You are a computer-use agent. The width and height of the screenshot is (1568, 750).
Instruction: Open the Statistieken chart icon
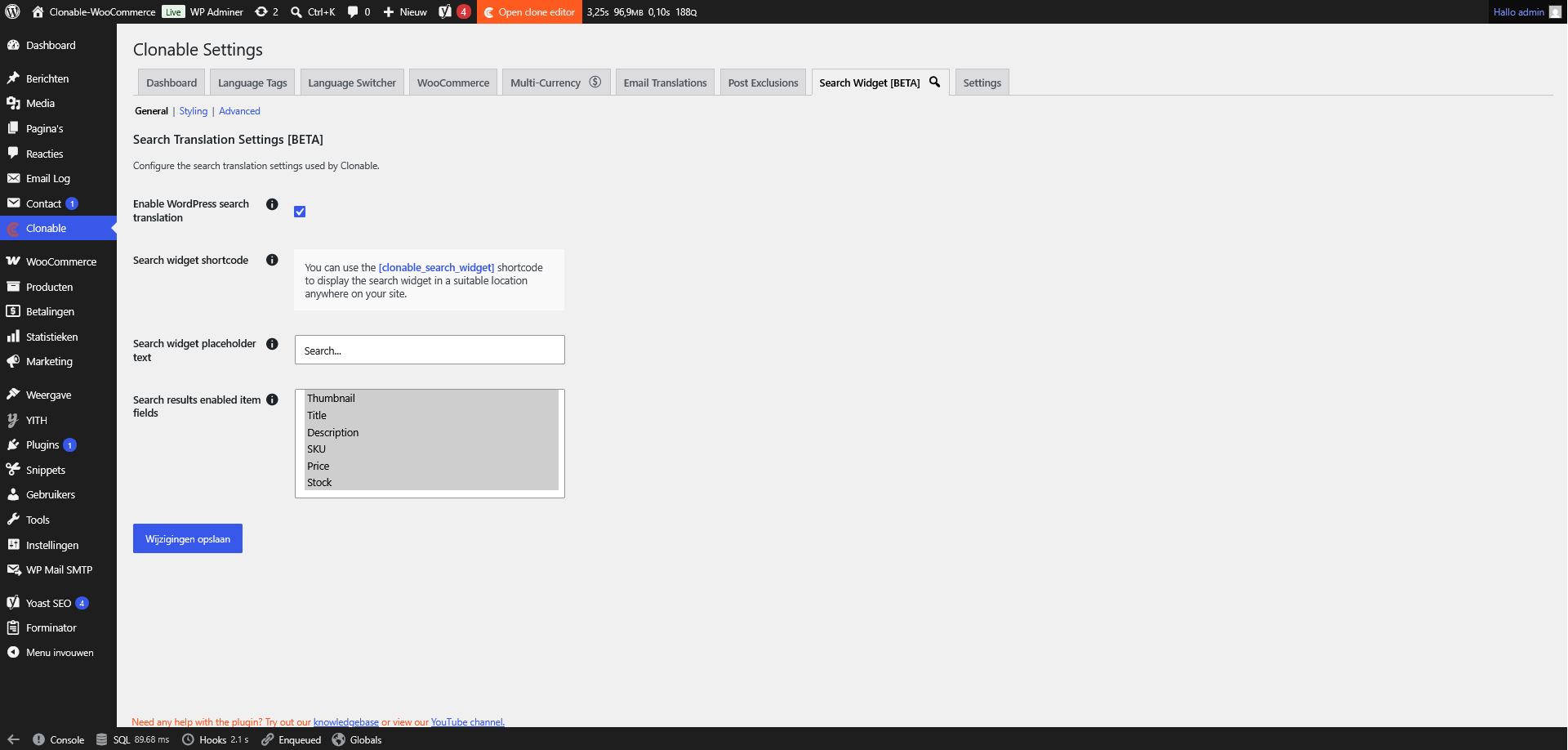click(13, 337)
